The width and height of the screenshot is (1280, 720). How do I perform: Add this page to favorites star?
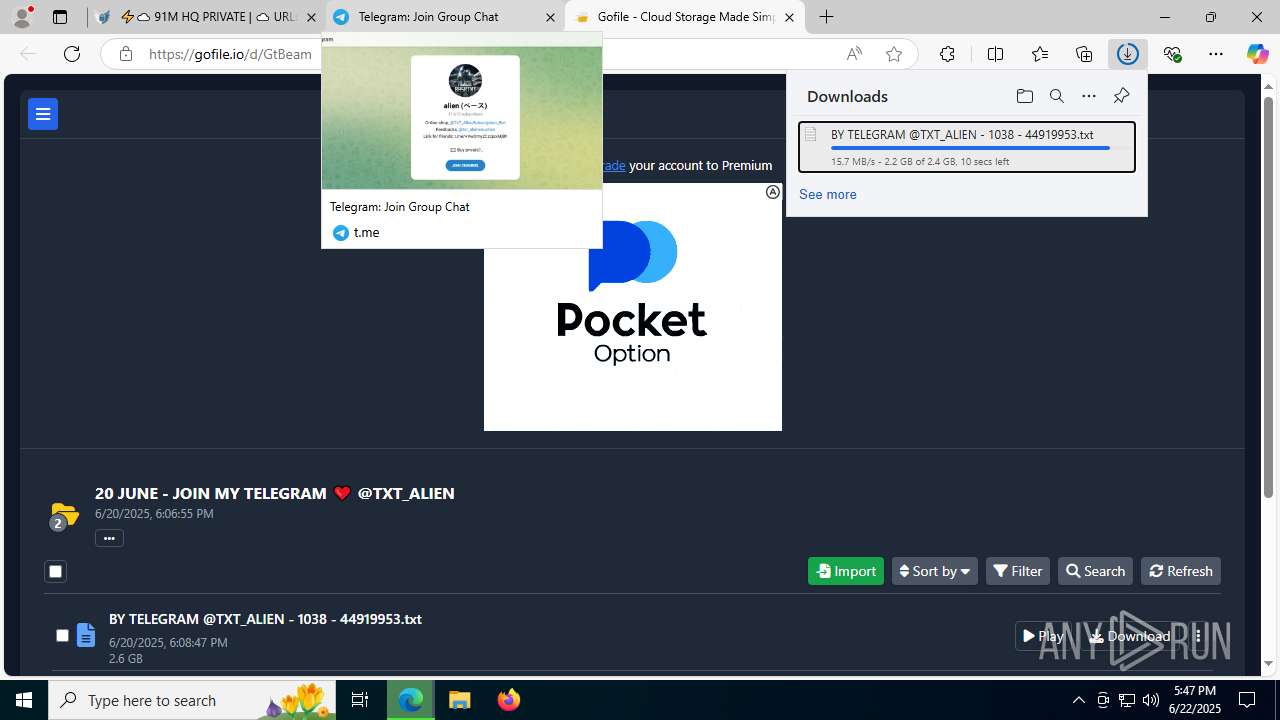pos(894,54)
